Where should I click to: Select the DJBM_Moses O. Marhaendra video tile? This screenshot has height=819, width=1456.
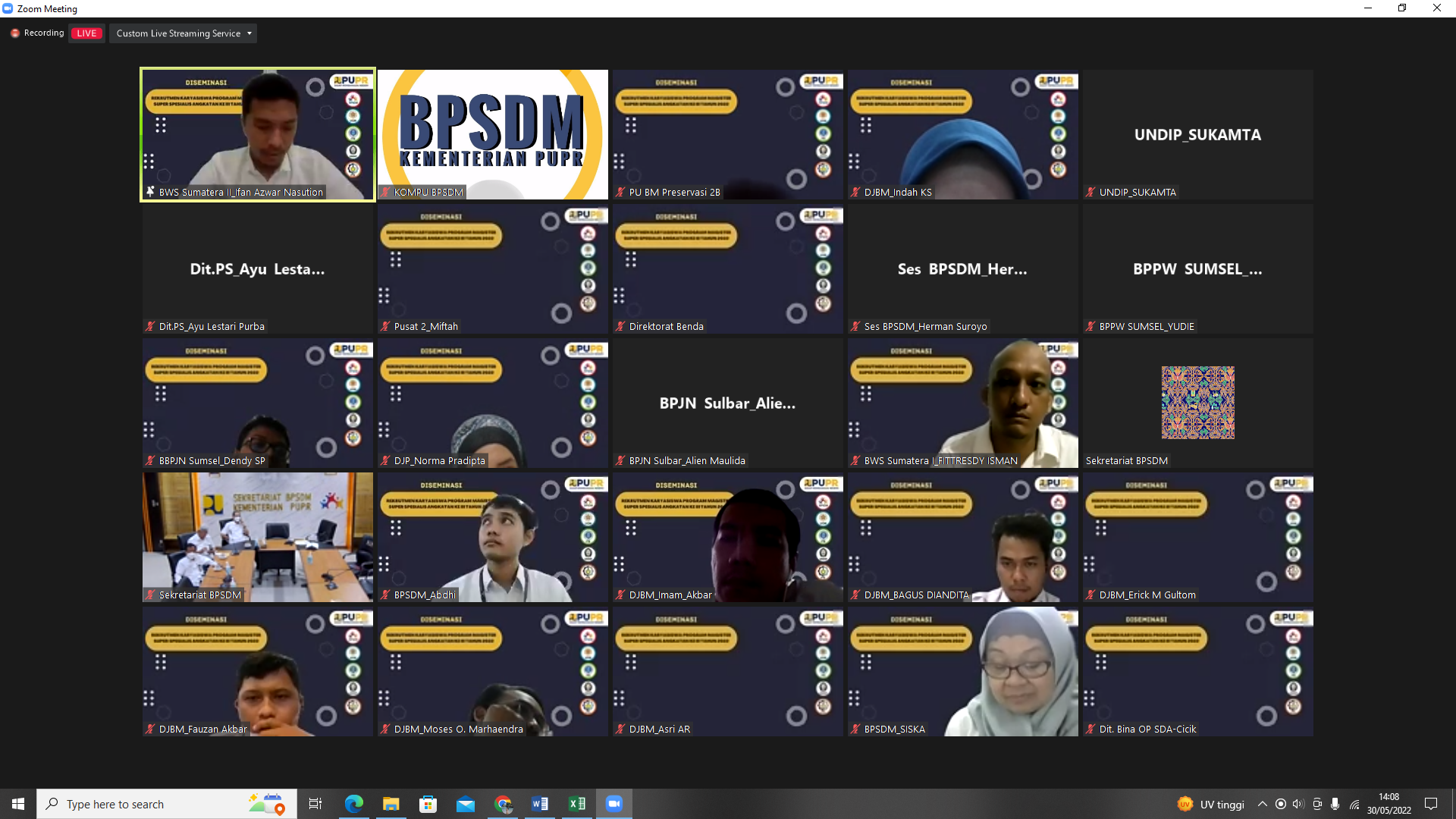[493, 671]
